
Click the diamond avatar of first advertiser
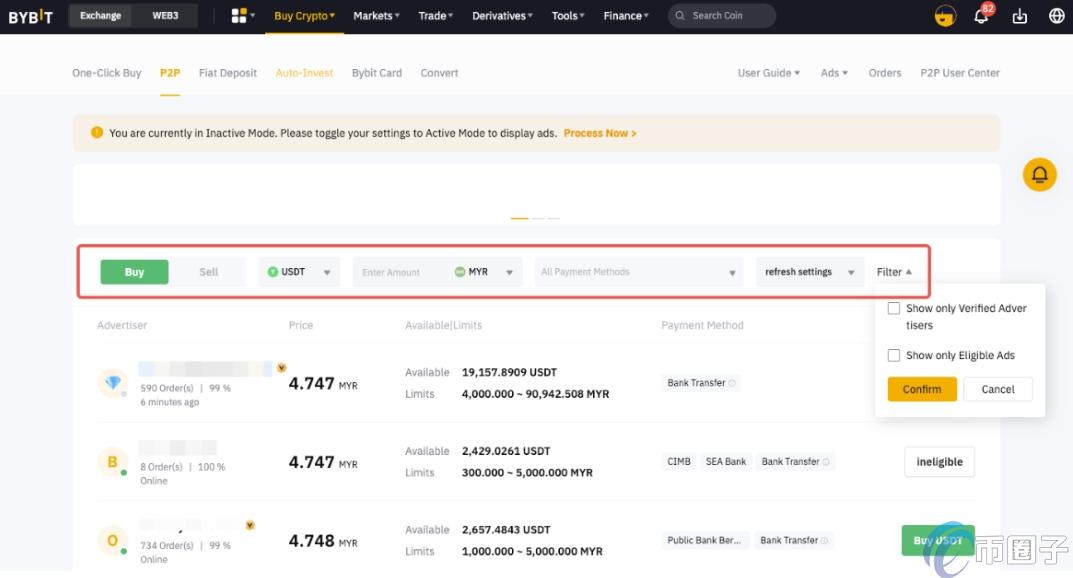[x=112, y=383]
